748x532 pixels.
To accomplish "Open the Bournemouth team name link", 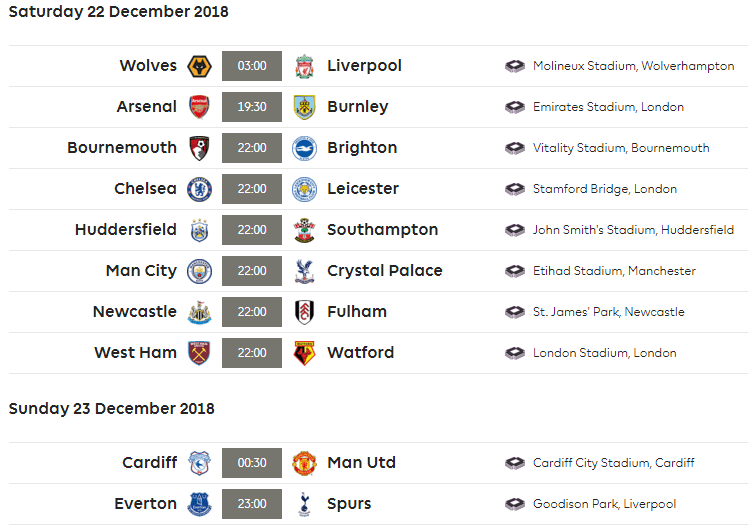I will click(x=122, y=148).
